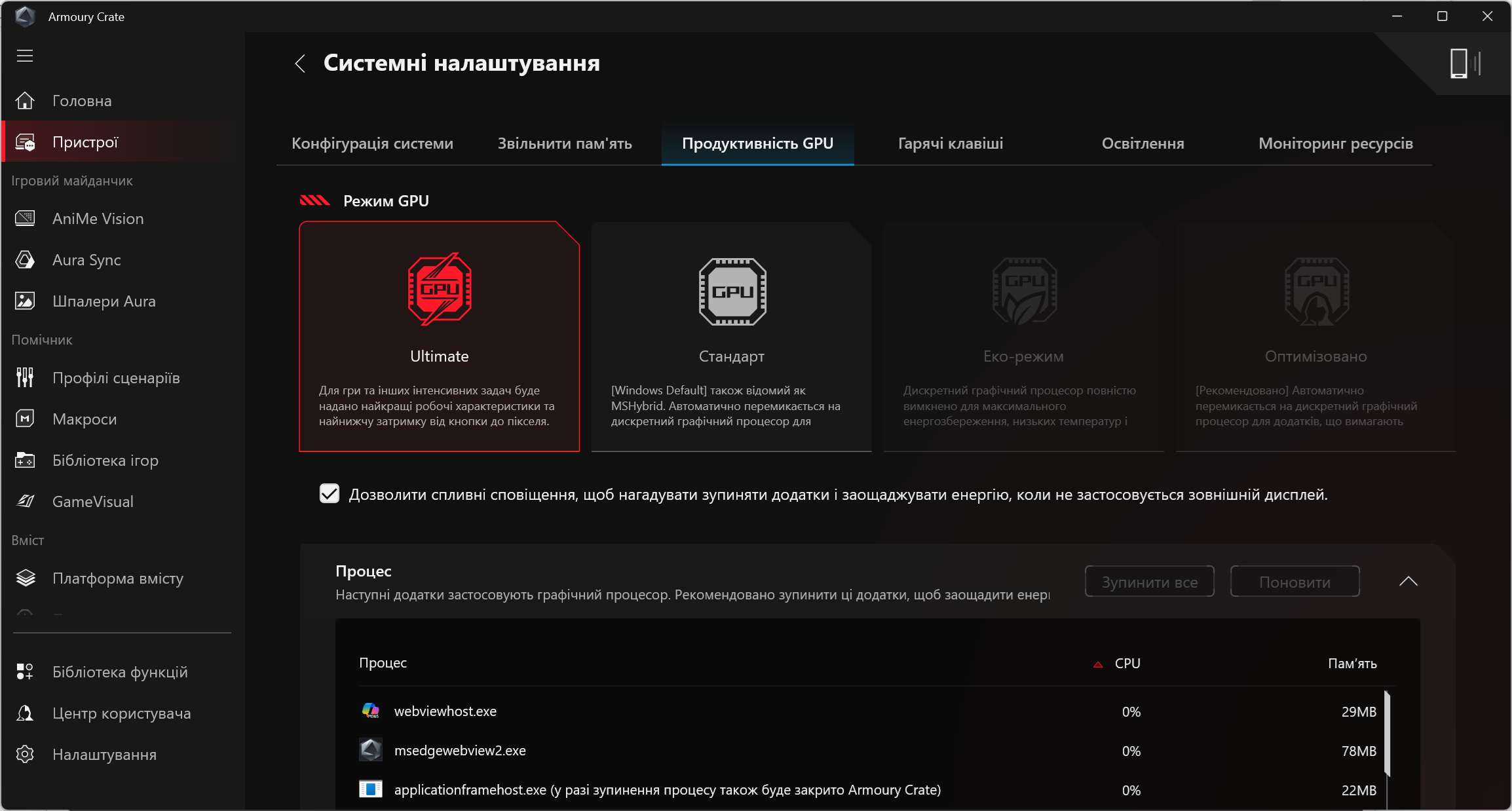The width and height of the screenshot is (1512, 811).
Task: Go back with the left arrow
Action: point(300,64)
